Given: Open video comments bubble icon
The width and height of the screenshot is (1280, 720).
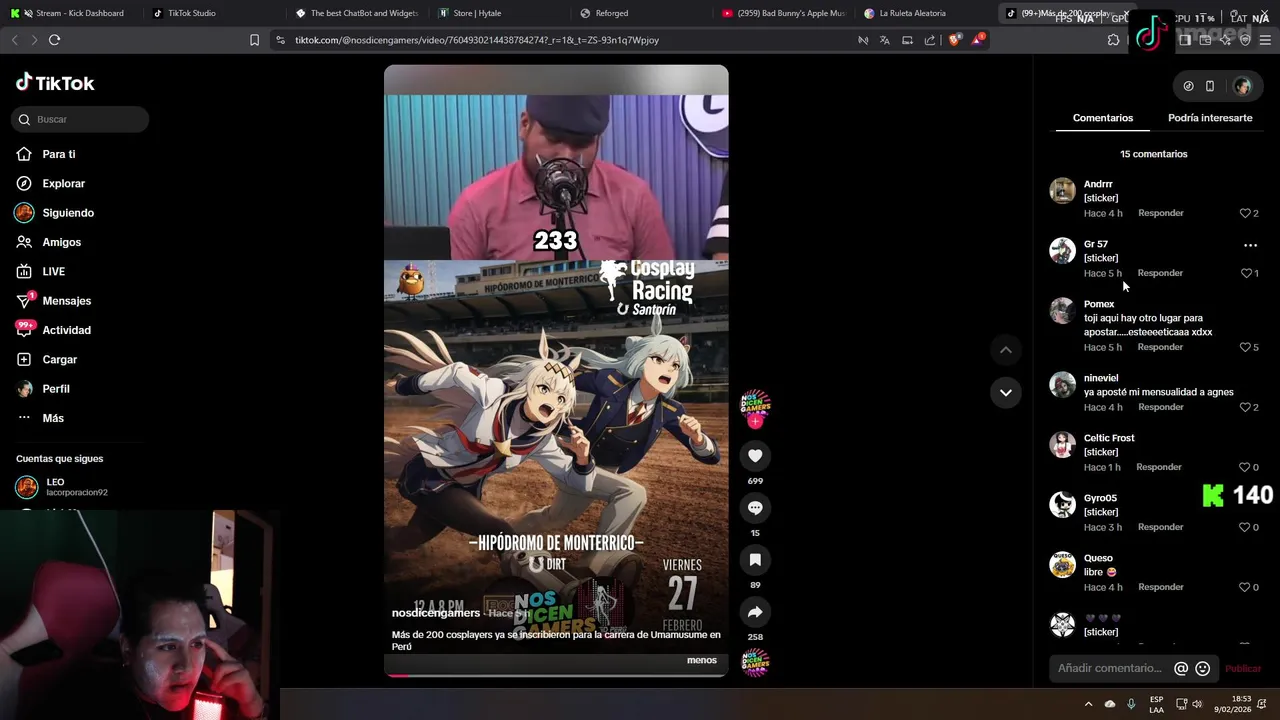Looking at the screenshot, I should point(755,508).
